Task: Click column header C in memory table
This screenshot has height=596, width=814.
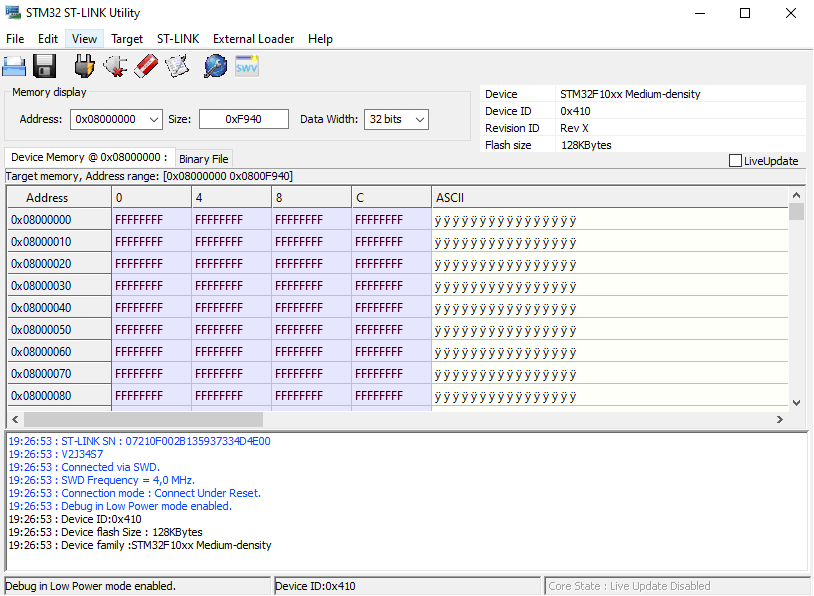Action: pos(391,198)
